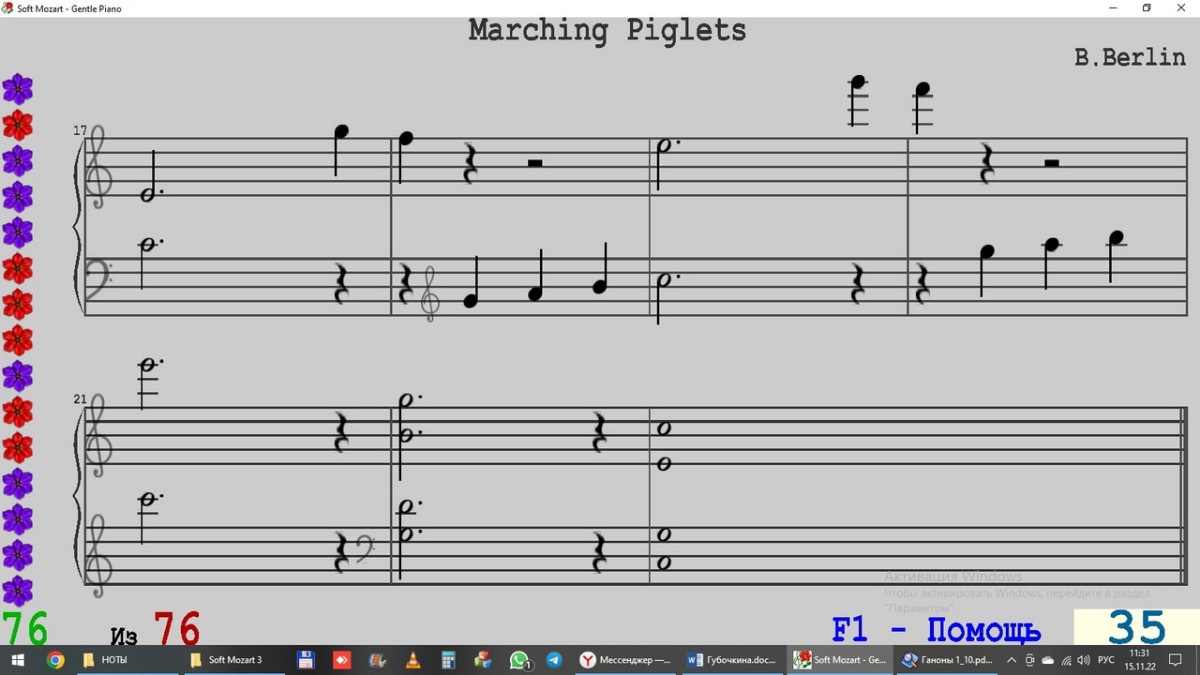
Task: Click the blue floppy disk taskbar icon
Action: pyautogui.click(x=306, y=660)
